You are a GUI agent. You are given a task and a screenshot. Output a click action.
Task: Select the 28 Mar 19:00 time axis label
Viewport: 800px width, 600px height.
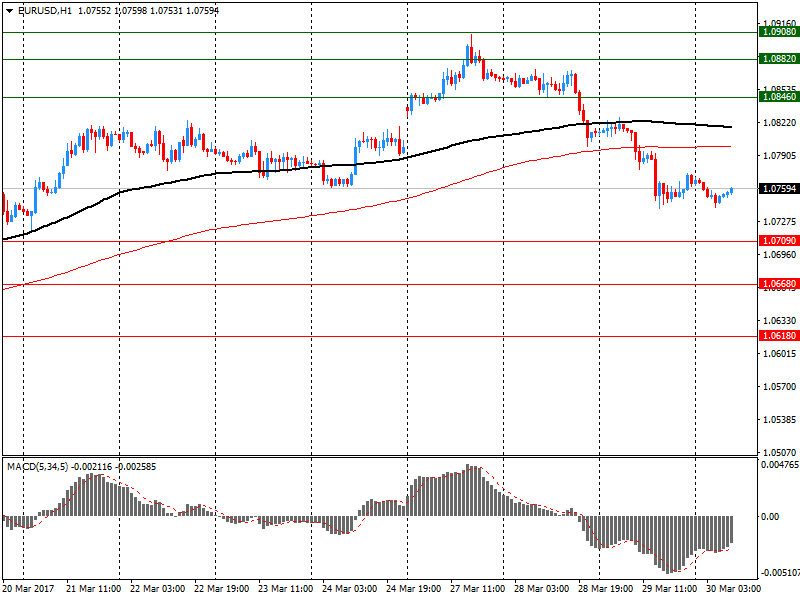click(x=605, y=589)
